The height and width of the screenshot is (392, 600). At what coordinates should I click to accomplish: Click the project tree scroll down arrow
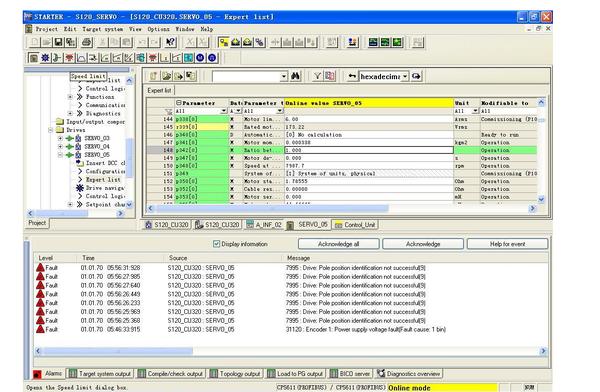click(x=129, y=204)
